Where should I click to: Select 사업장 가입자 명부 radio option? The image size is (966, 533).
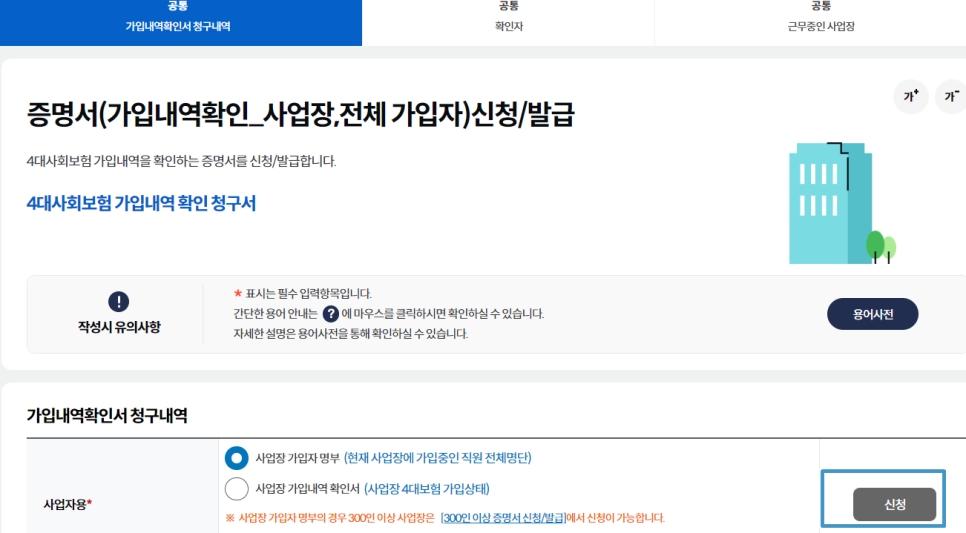[x=236, y=458]
